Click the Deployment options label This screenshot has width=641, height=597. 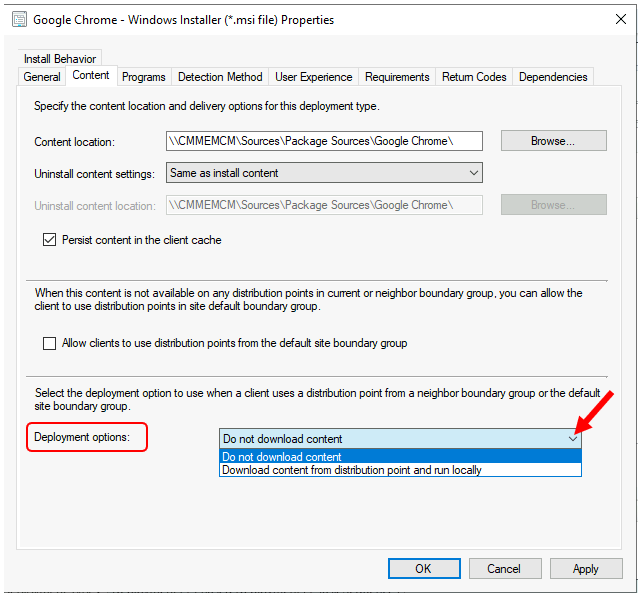pyautogui.click(x=82, y=437)
